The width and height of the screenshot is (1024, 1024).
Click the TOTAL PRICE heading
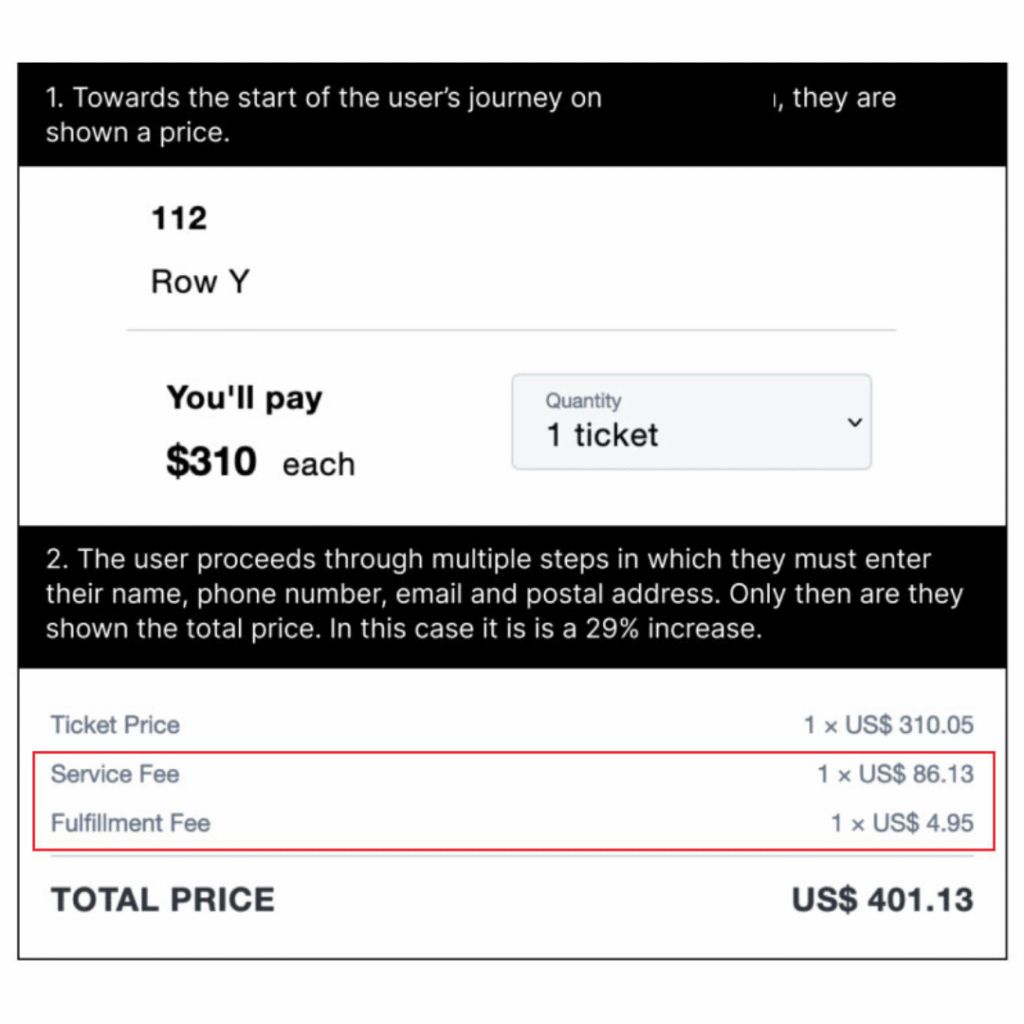162,899
